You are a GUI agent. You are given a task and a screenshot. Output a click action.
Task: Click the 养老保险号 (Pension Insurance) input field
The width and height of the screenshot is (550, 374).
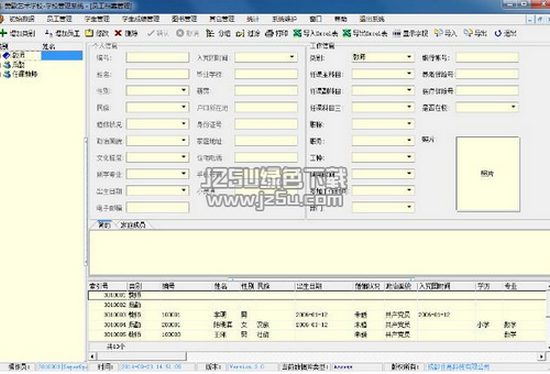click(487, 74)
